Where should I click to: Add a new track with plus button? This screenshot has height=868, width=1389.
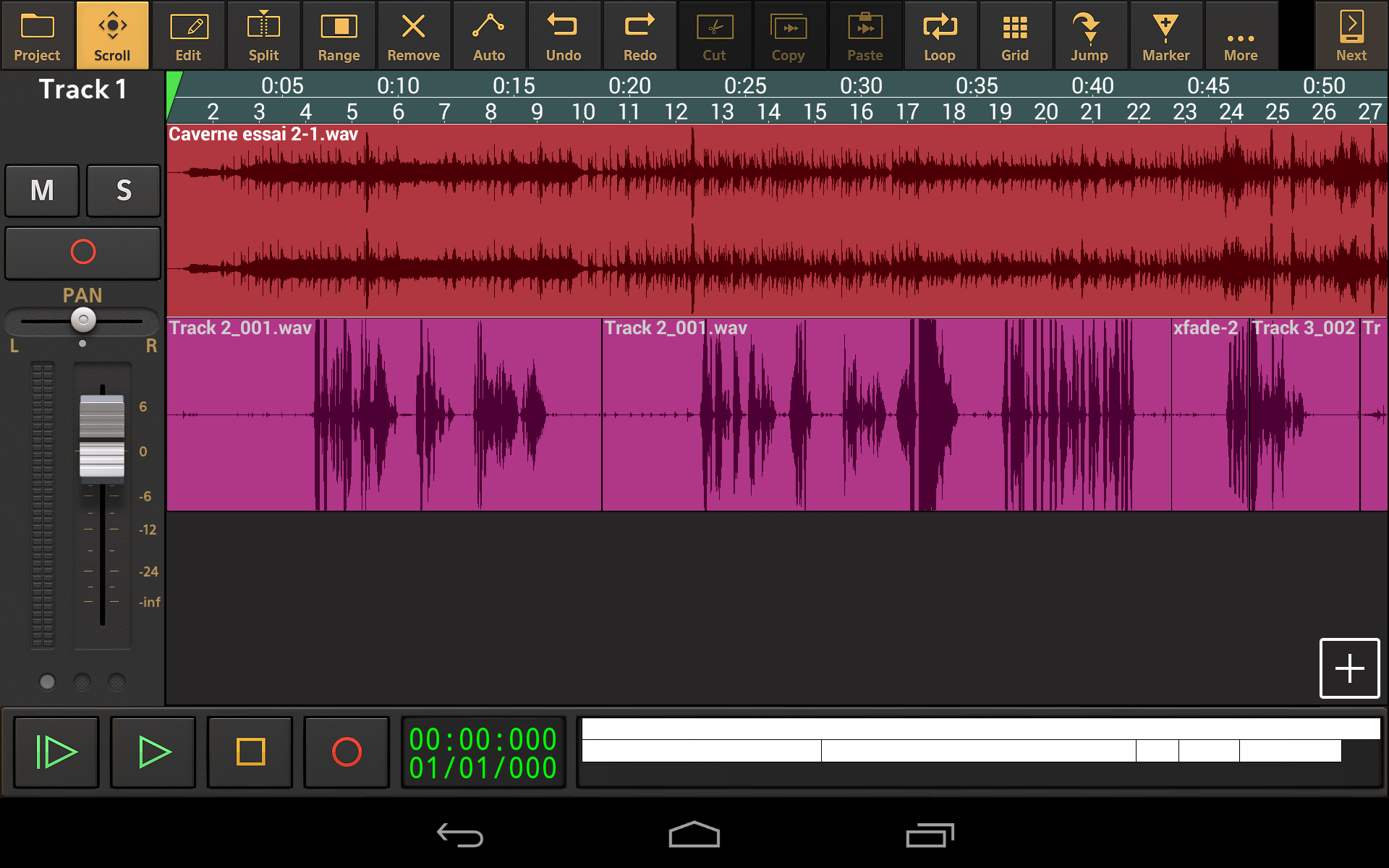point(1349,668)
